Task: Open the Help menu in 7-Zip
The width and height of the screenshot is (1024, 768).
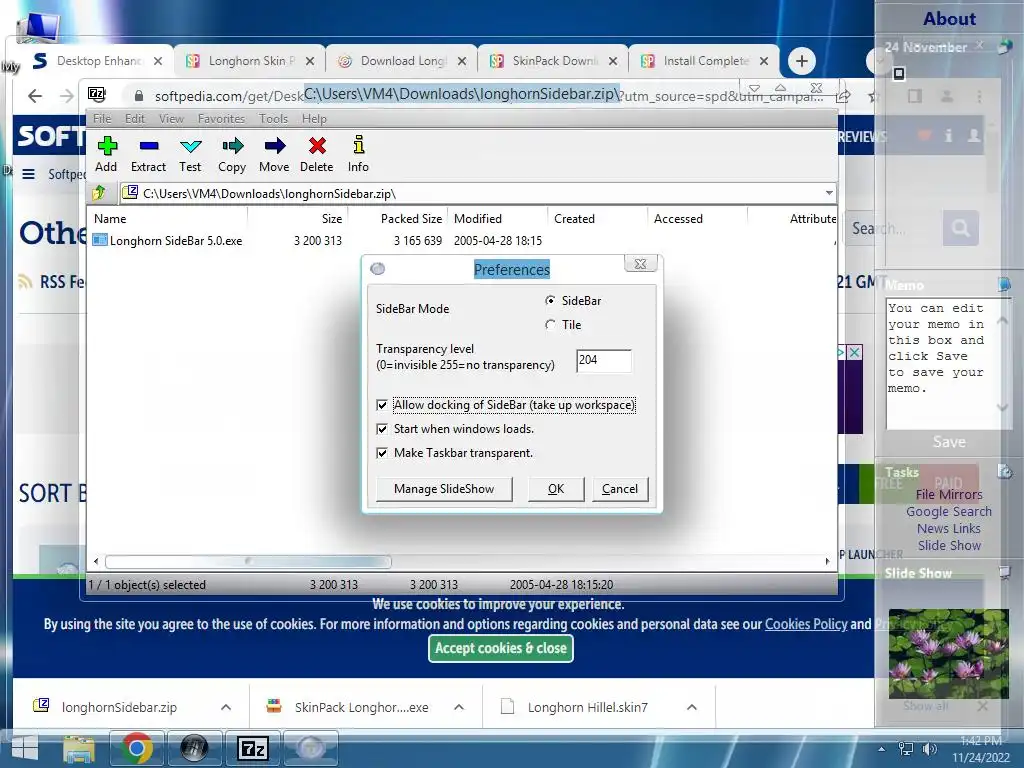Action: click(314, 119)
